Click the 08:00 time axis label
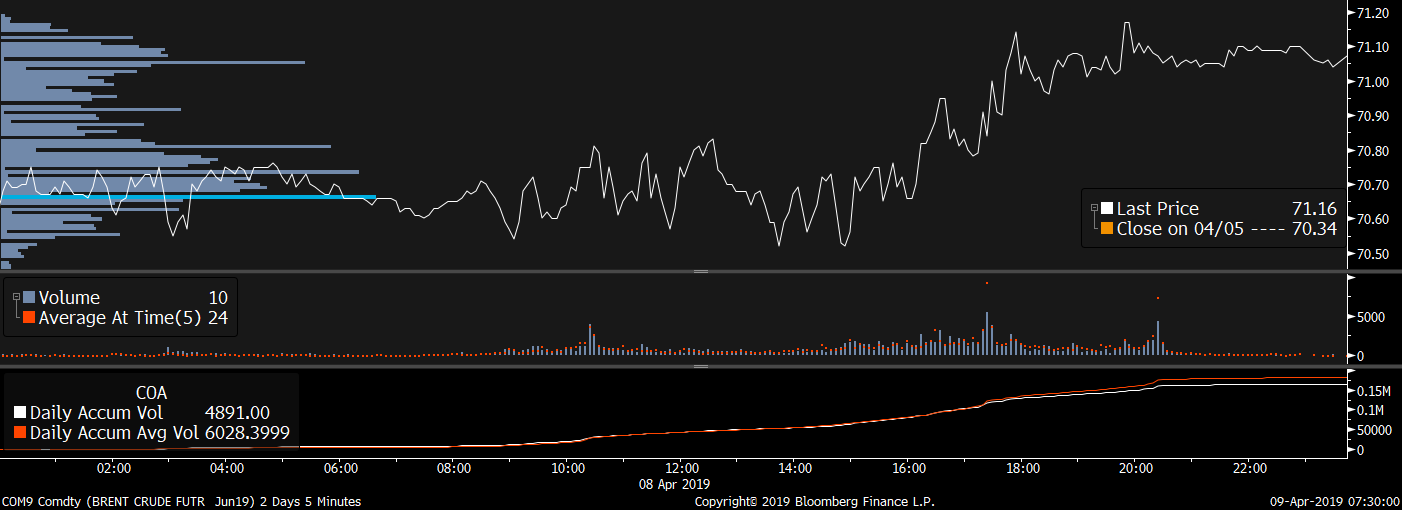The image size is (1402, 510). (x=455, y=469)
